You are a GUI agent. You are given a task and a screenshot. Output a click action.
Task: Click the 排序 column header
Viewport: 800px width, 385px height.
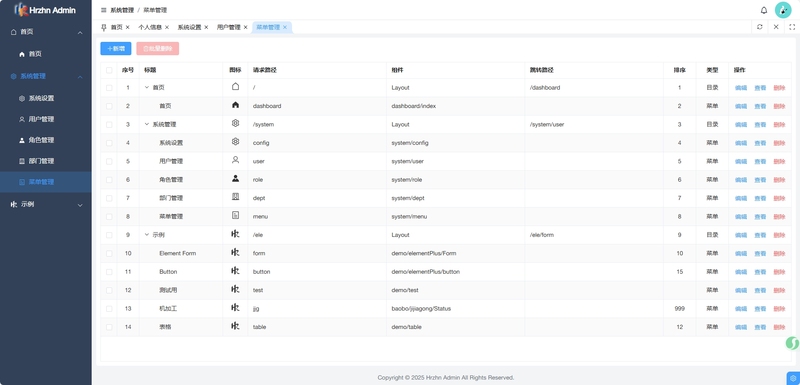point(679,70)
